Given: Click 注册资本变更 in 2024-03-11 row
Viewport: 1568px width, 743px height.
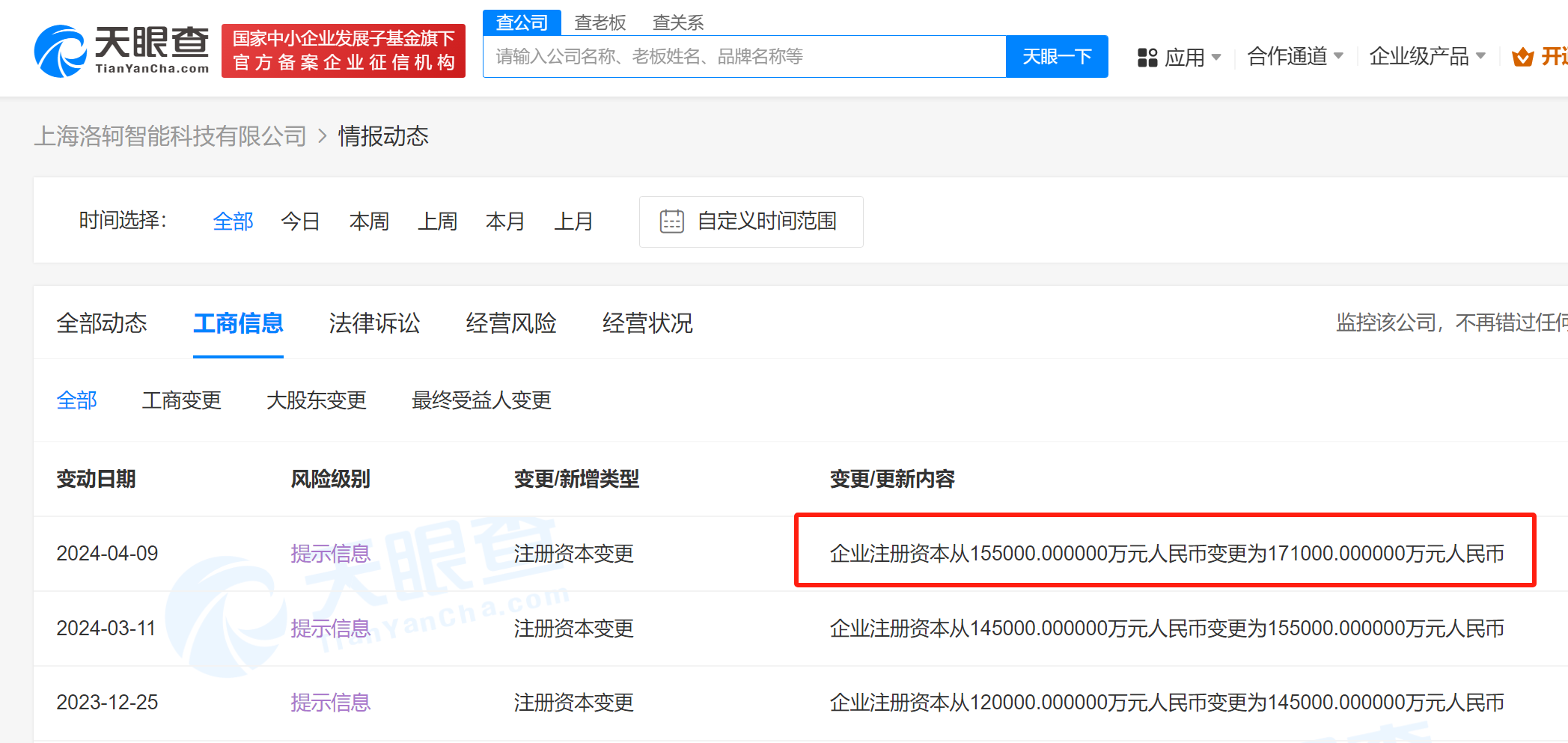Looking at the screenshot, I should tap(574, 629).
